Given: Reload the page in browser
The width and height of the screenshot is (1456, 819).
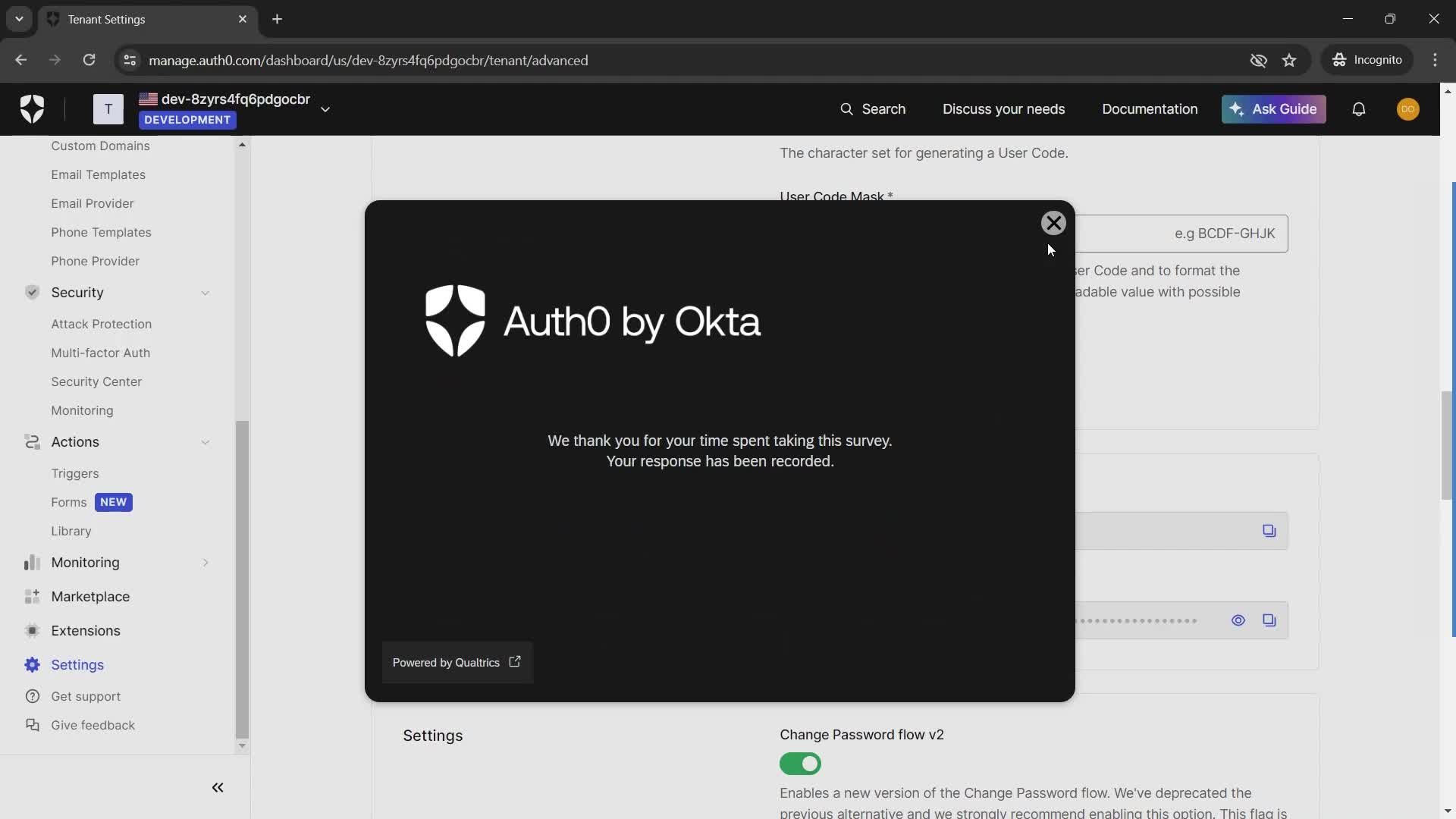Looking at the screenshot, I should click(89, 60).
